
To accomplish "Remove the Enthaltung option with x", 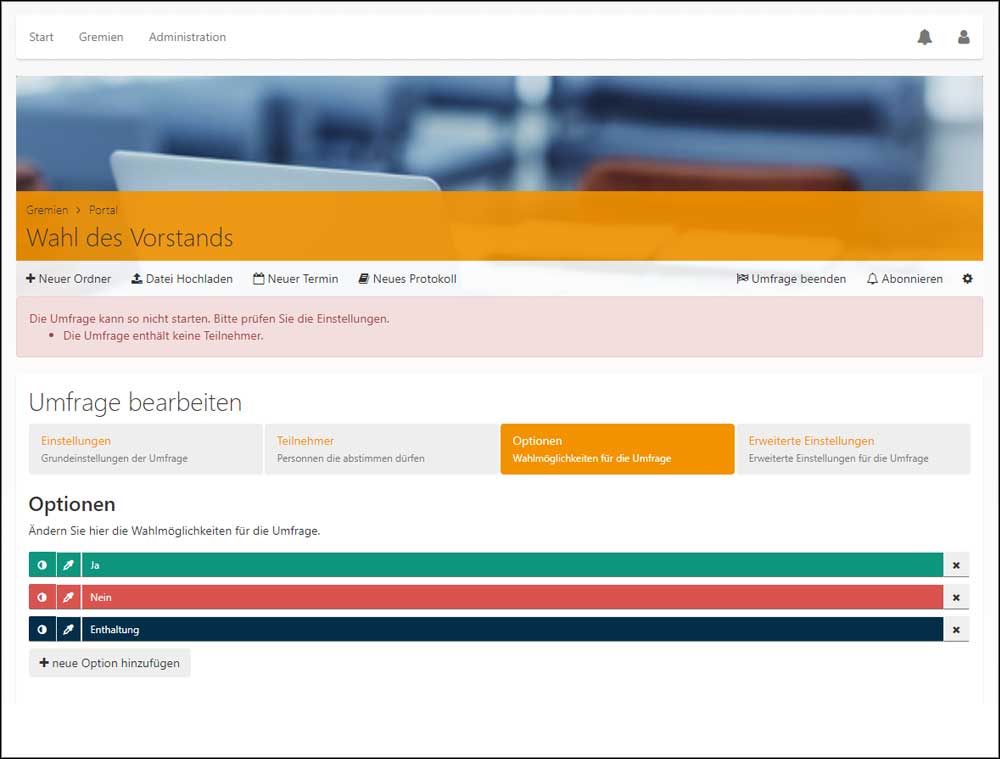I will click(956, 630).
